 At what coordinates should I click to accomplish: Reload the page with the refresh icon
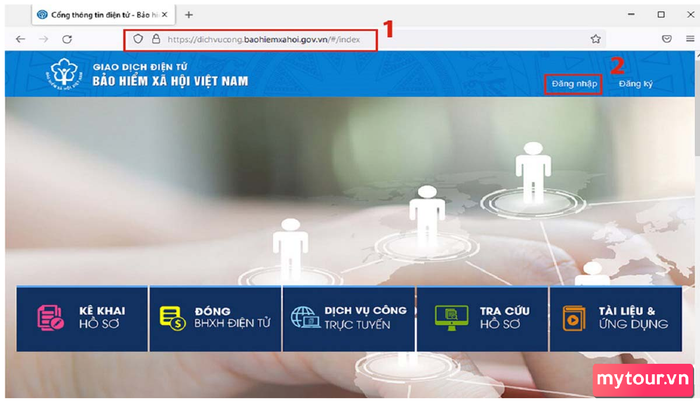coord(67,39)
